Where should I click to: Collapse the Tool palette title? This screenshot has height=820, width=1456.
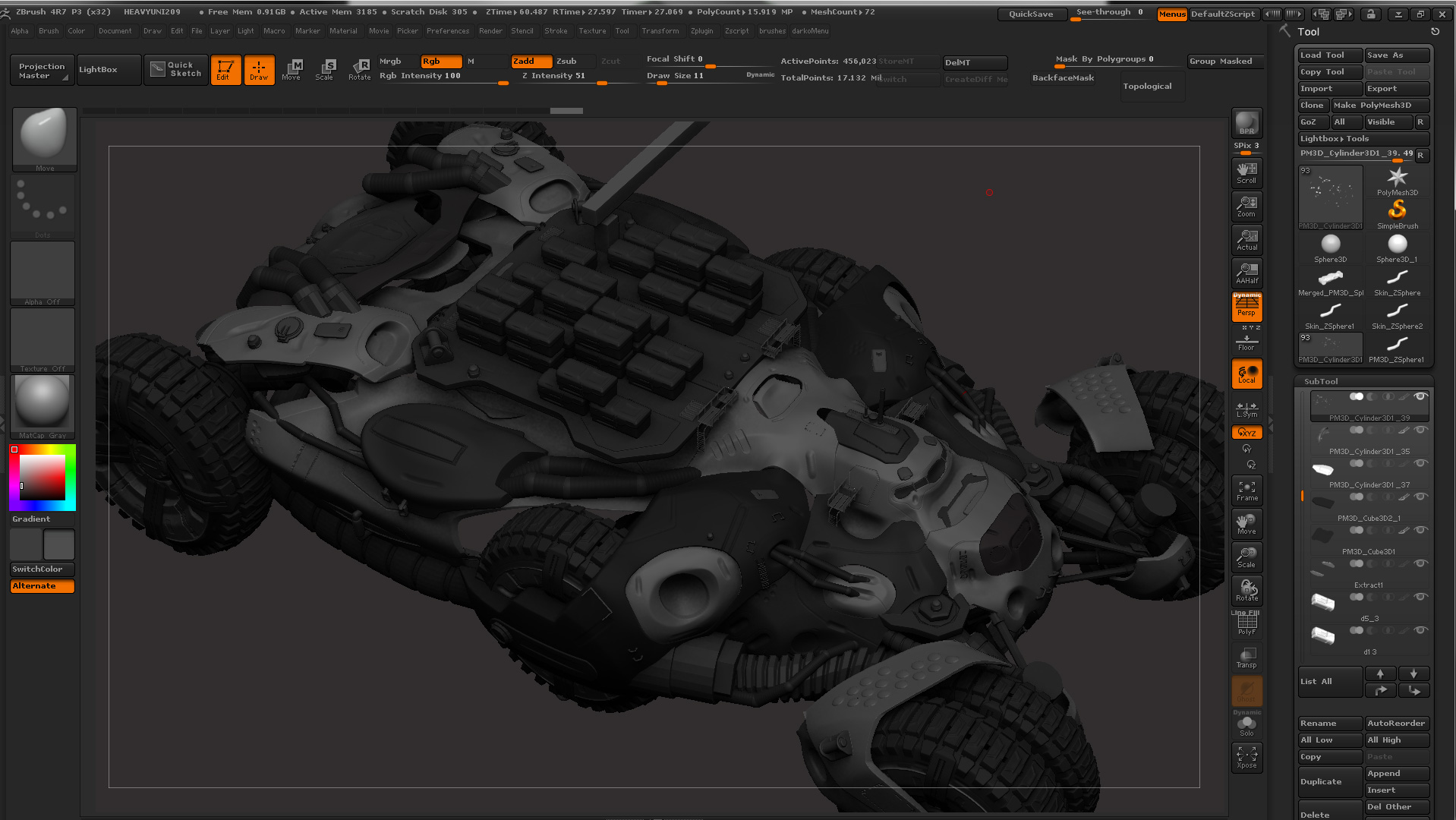tap(1308, 32)
